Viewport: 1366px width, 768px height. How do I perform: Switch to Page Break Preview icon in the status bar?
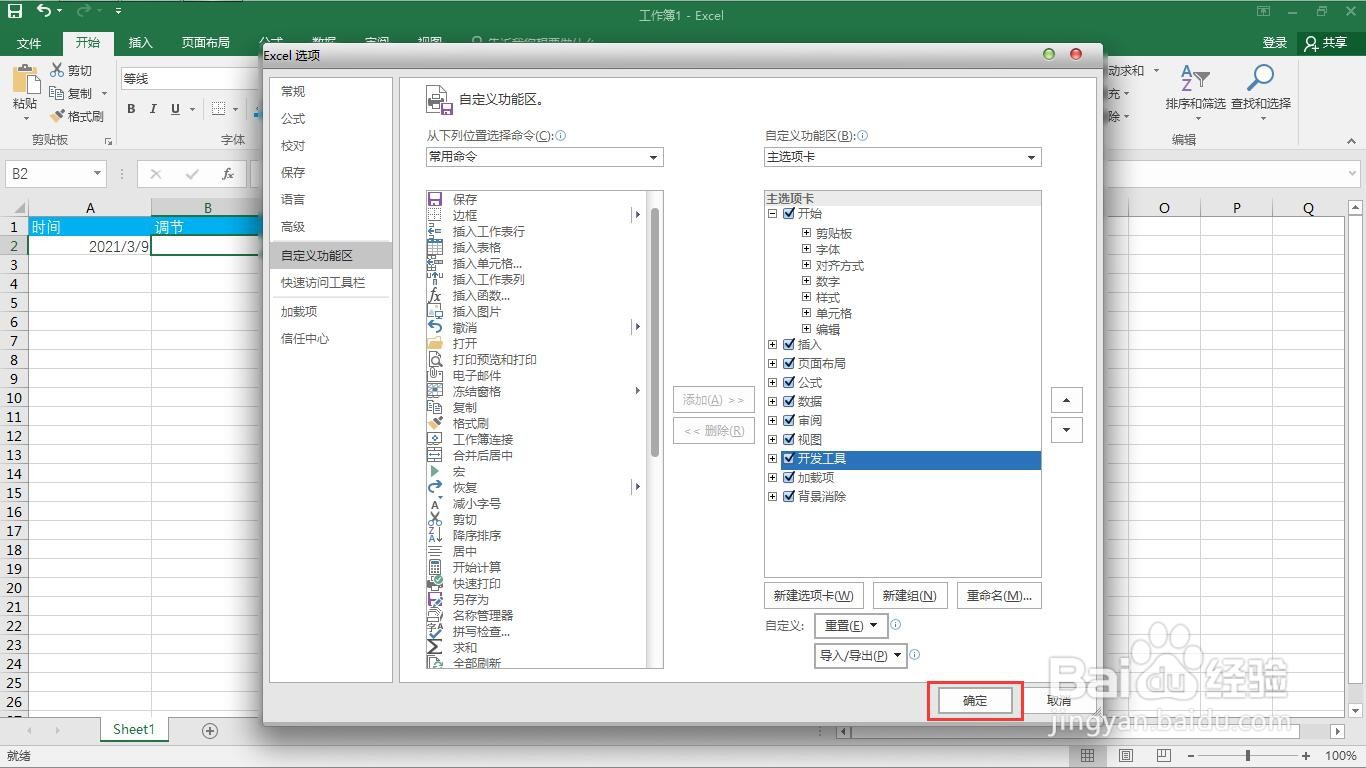(1164, 756)
